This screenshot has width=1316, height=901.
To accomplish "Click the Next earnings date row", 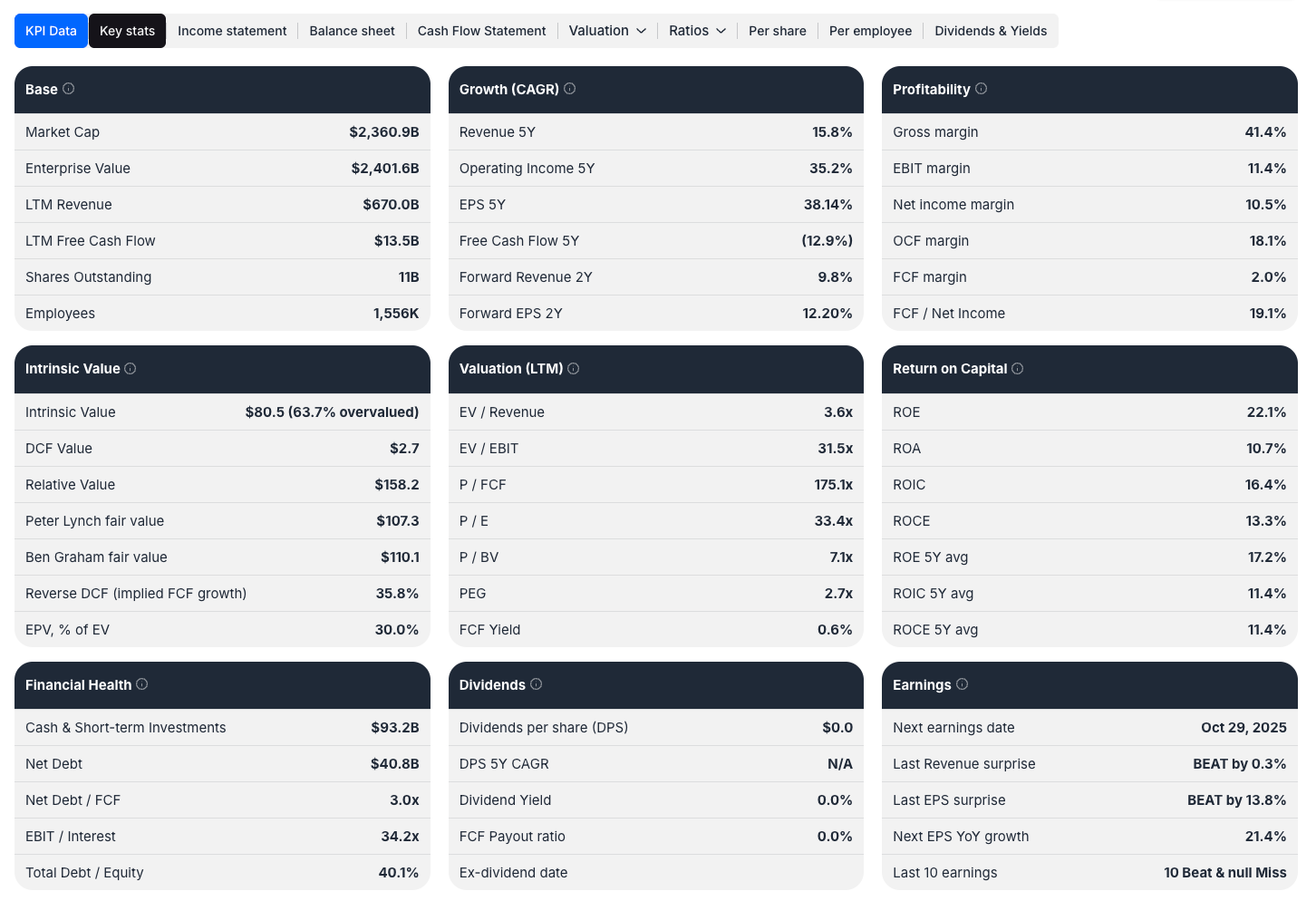I will [1089, 727].
